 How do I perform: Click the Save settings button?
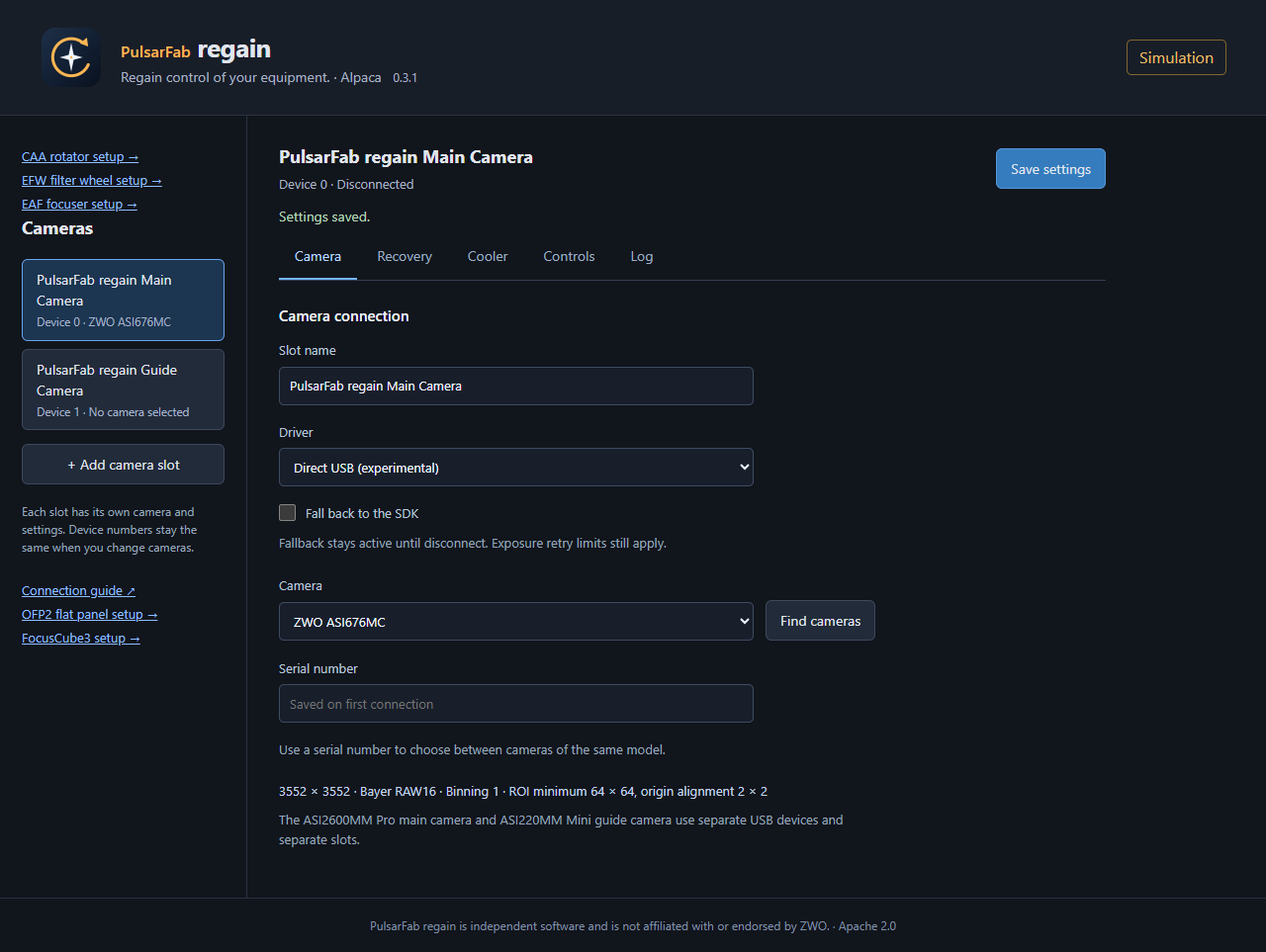(x=1050, y=169)
